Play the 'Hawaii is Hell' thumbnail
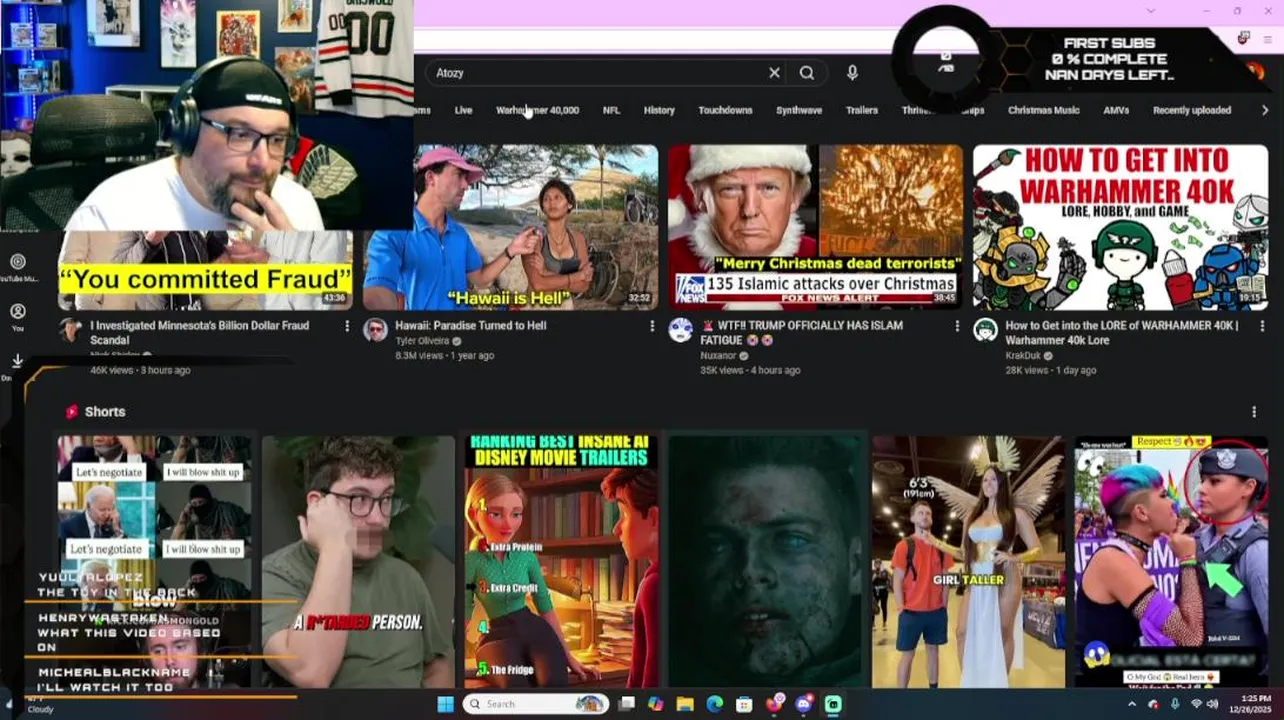The width and height of the screenshot is (1284, 720). [510, 227]
